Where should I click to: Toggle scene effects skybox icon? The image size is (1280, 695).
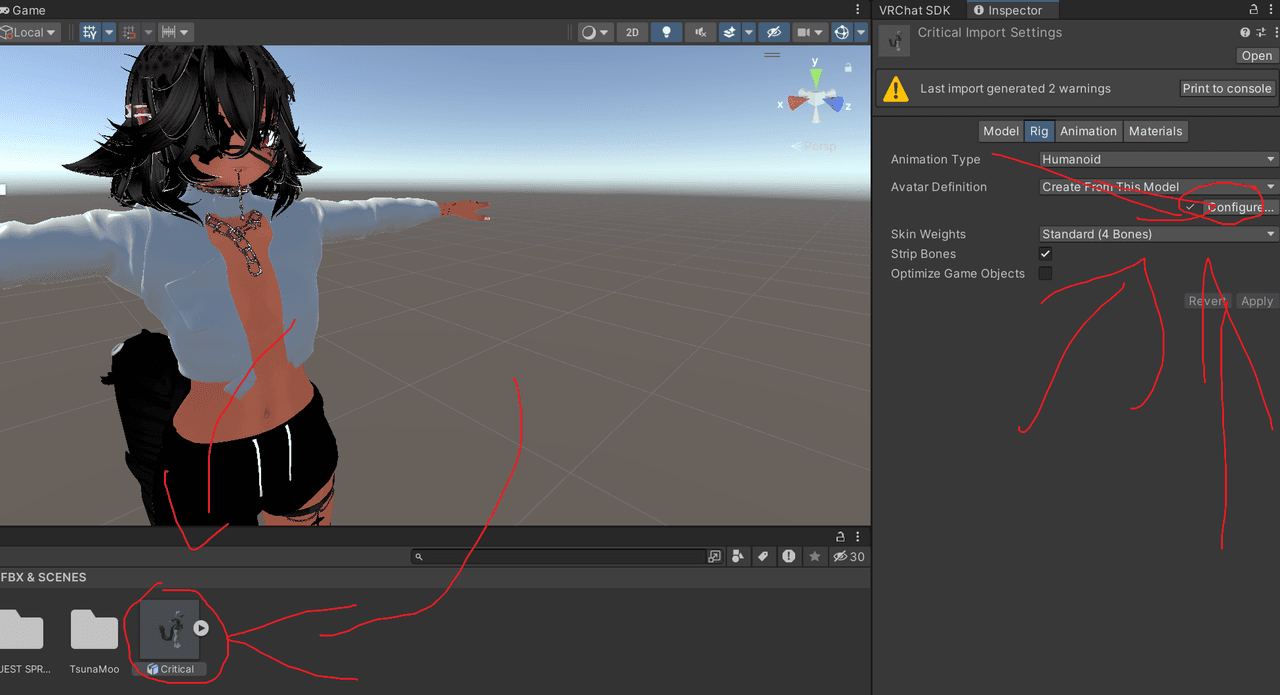[x=730, y=32]
